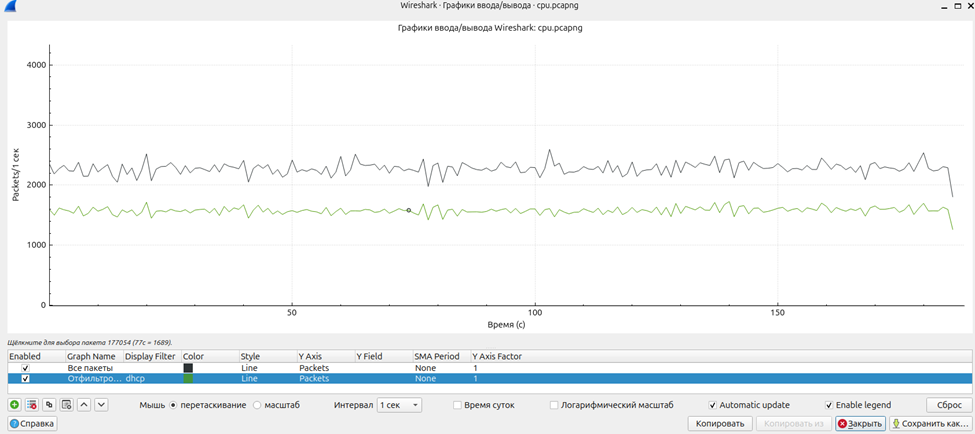The image size is (975, 434).
Task: Click the dhcp display filter cell
Action: coord(152,378)
